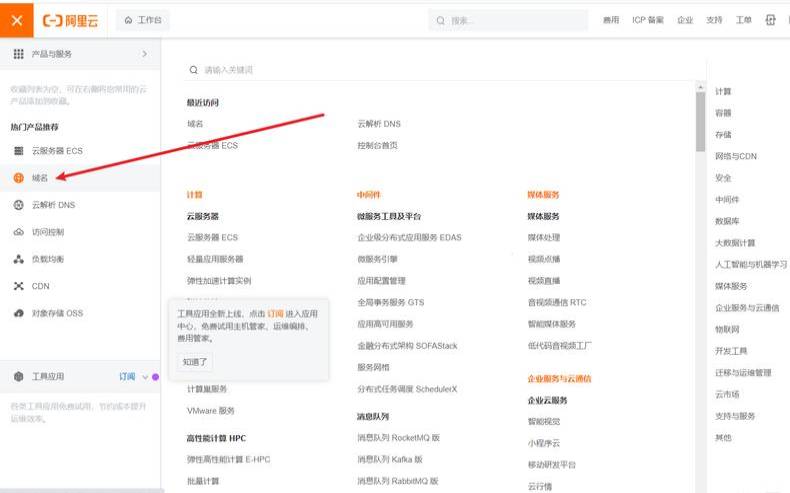Jump to 物联网 category
Image resolution: width=790 pixels, height=493 pixels.
coord(727,329)
